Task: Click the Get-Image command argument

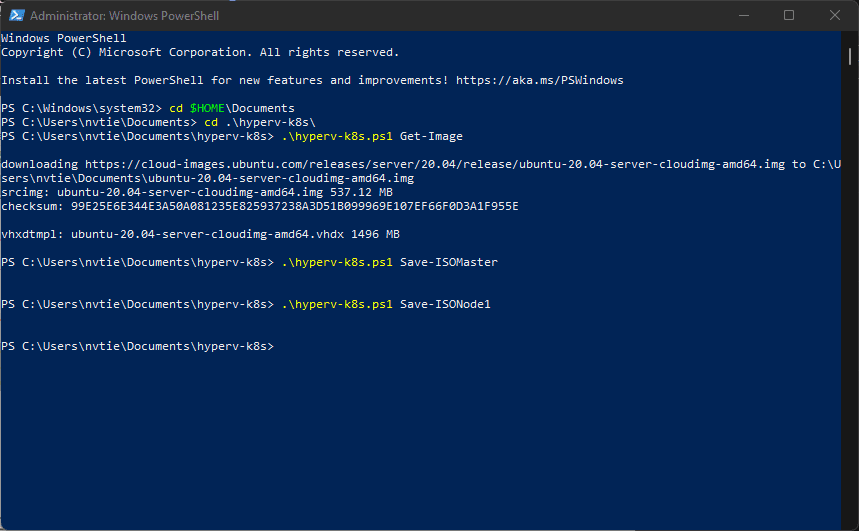Action: [431, 136]
